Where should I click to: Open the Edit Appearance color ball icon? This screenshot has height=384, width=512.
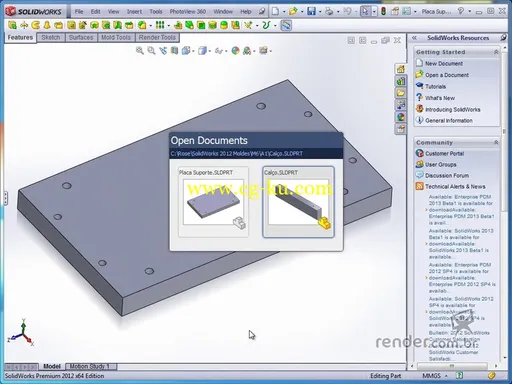(235, 51)
